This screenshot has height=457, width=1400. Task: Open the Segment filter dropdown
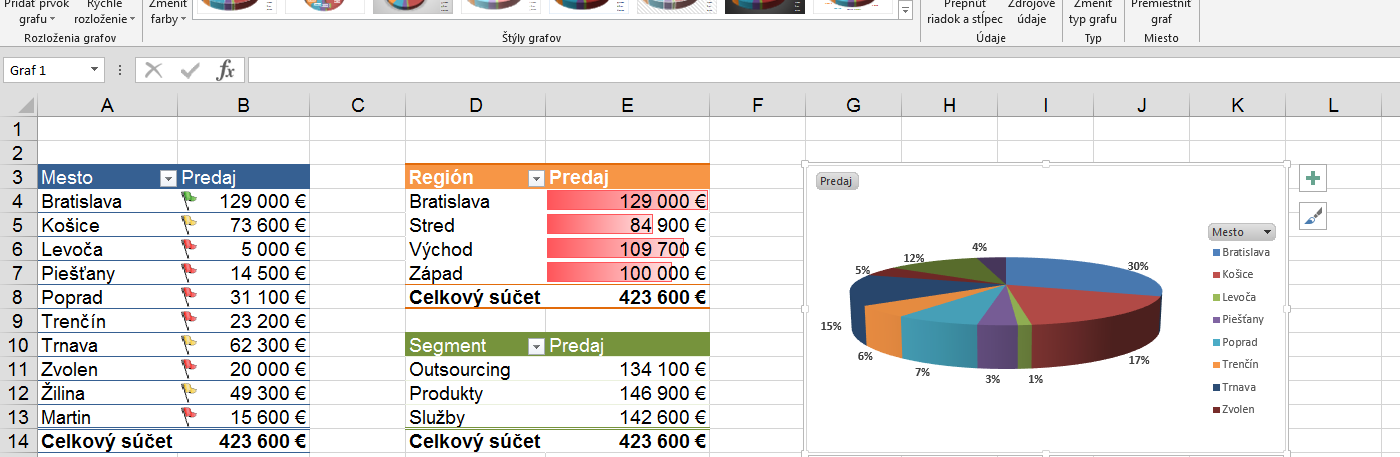537,346
